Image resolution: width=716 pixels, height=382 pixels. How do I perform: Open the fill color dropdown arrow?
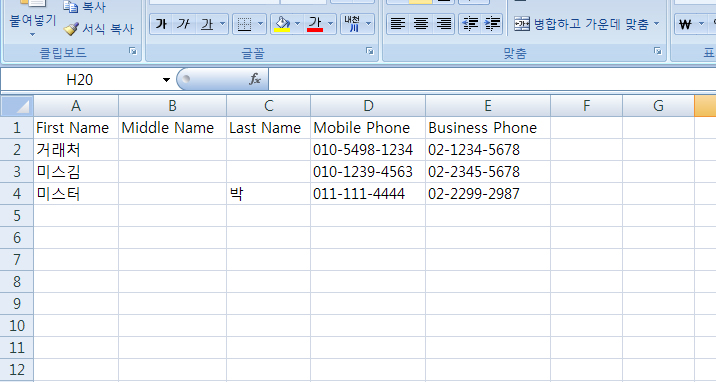(298, 24)
